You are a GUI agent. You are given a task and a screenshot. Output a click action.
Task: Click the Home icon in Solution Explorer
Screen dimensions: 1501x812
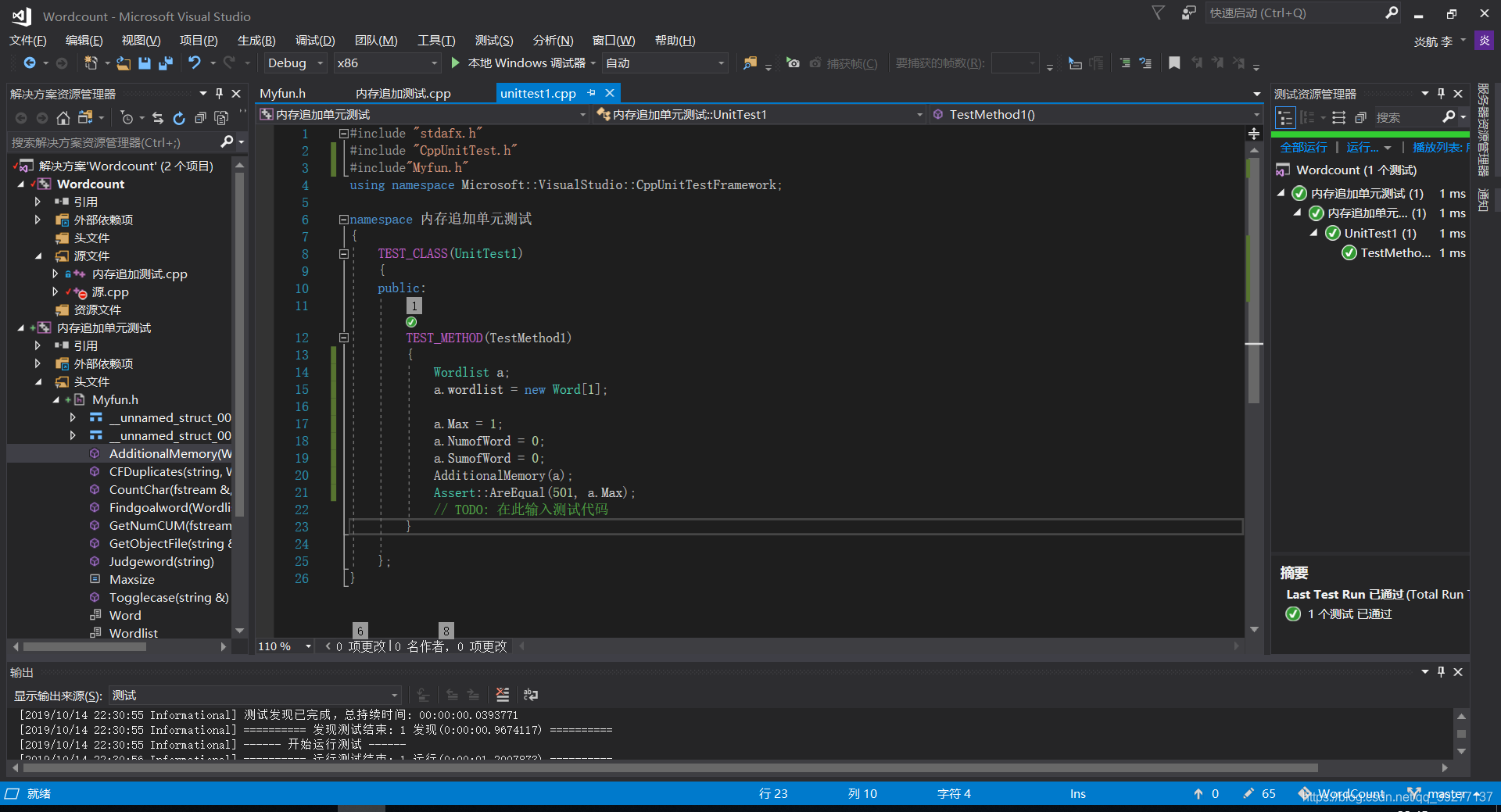tap(63, 118)
